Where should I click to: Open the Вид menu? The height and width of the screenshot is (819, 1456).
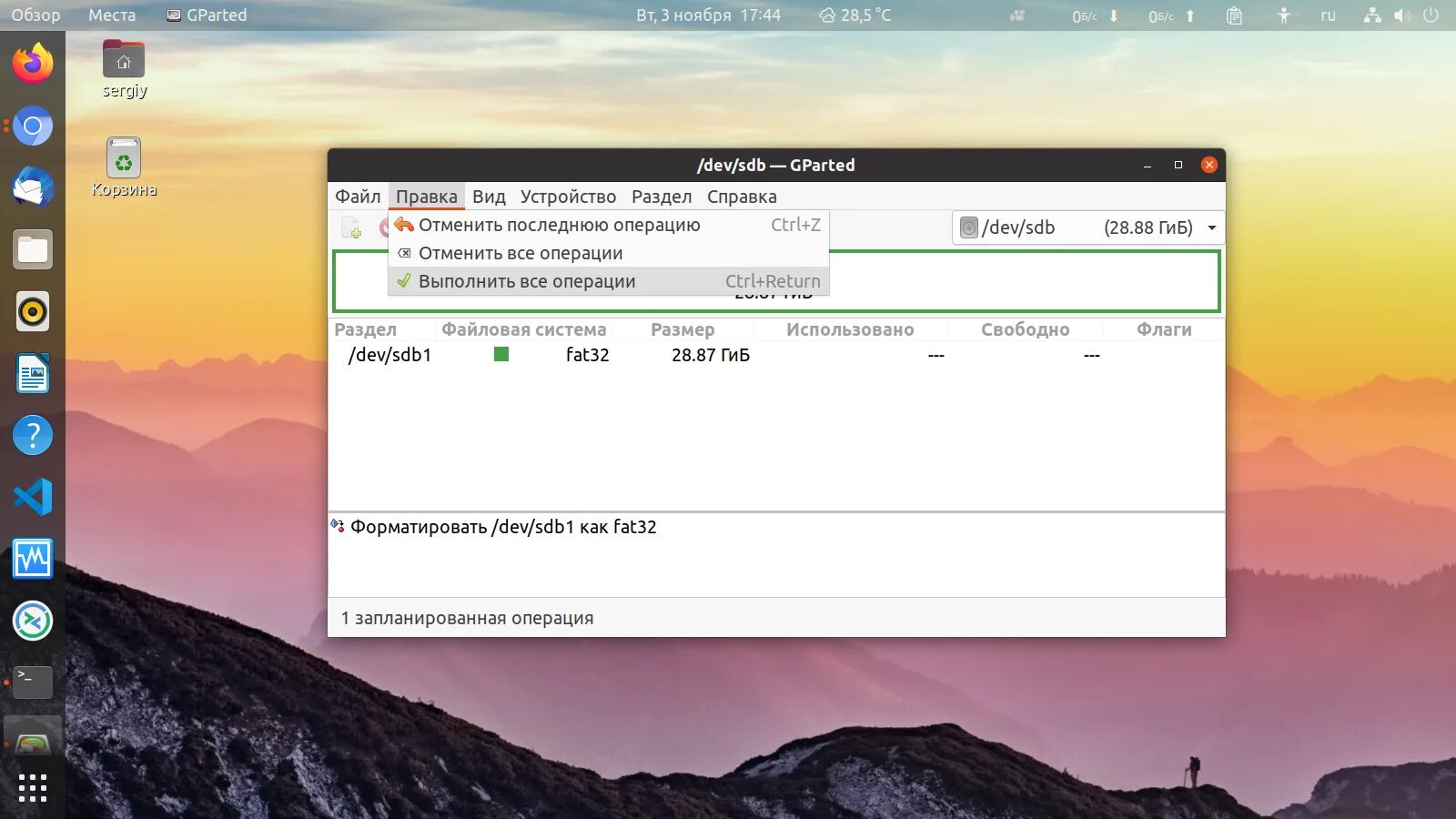point(489,197)
